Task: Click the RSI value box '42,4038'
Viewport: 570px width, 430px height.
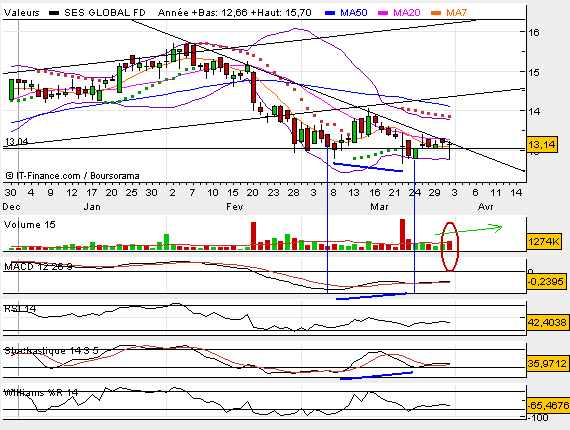Action: [547, 322]
